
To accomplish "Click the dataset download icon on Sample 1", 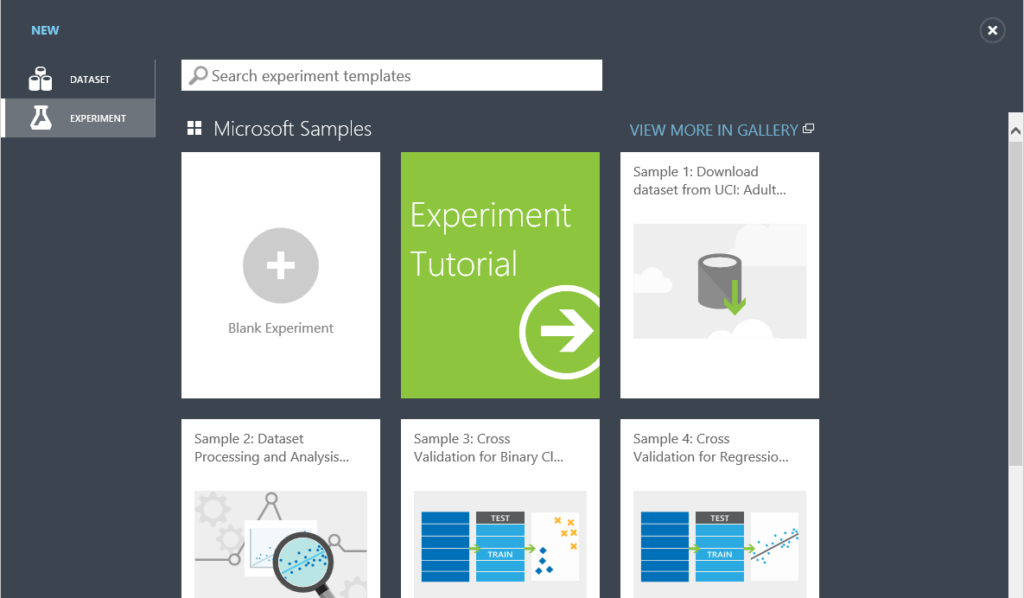I will click(718, 281).
